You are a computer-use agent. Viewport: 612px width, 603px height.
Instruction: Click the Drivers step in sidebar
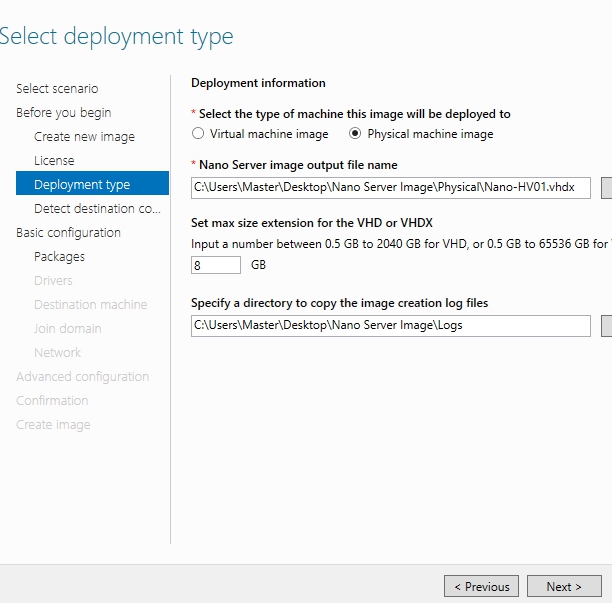pyautogui.click(x=53, y=281)
